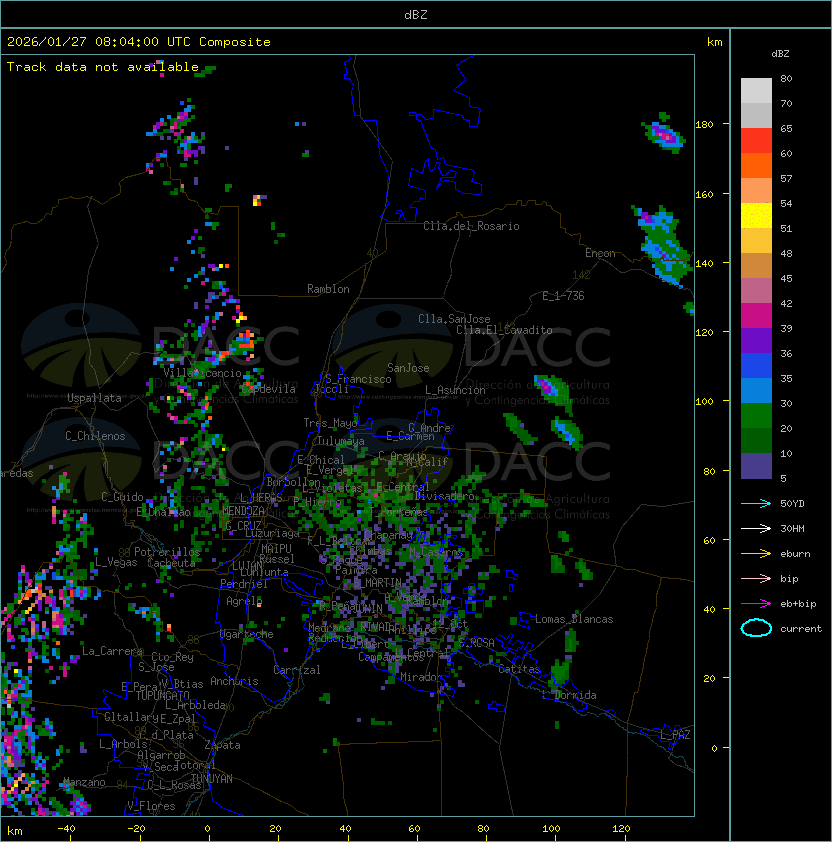The height and width of the screenshot is (842, 832).
Task: Click the 'Encon' map label
Action: [x=600, y=253]
